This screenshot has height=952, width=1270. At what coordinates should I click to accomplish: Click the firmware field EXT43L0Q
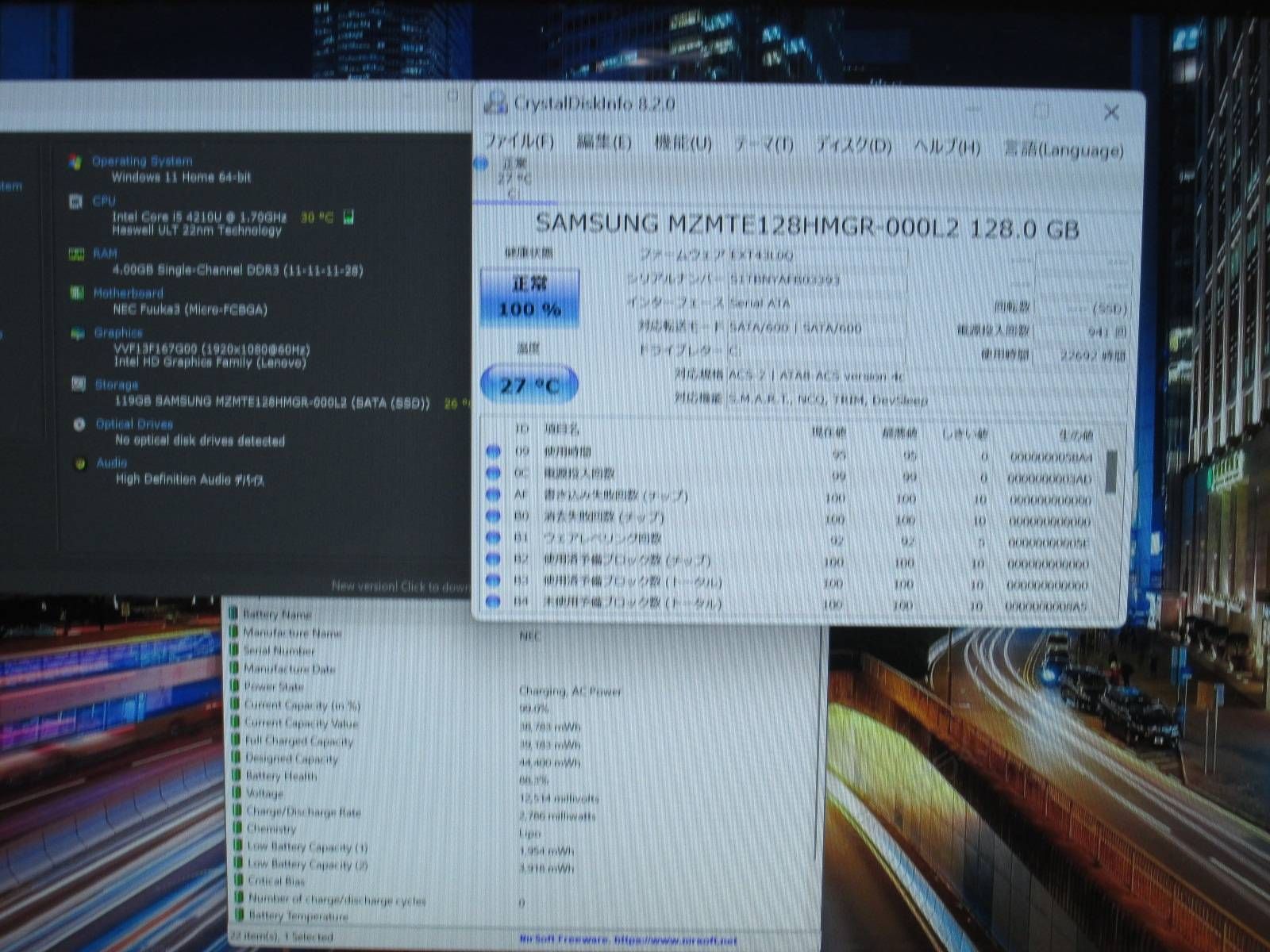point(817,255)
